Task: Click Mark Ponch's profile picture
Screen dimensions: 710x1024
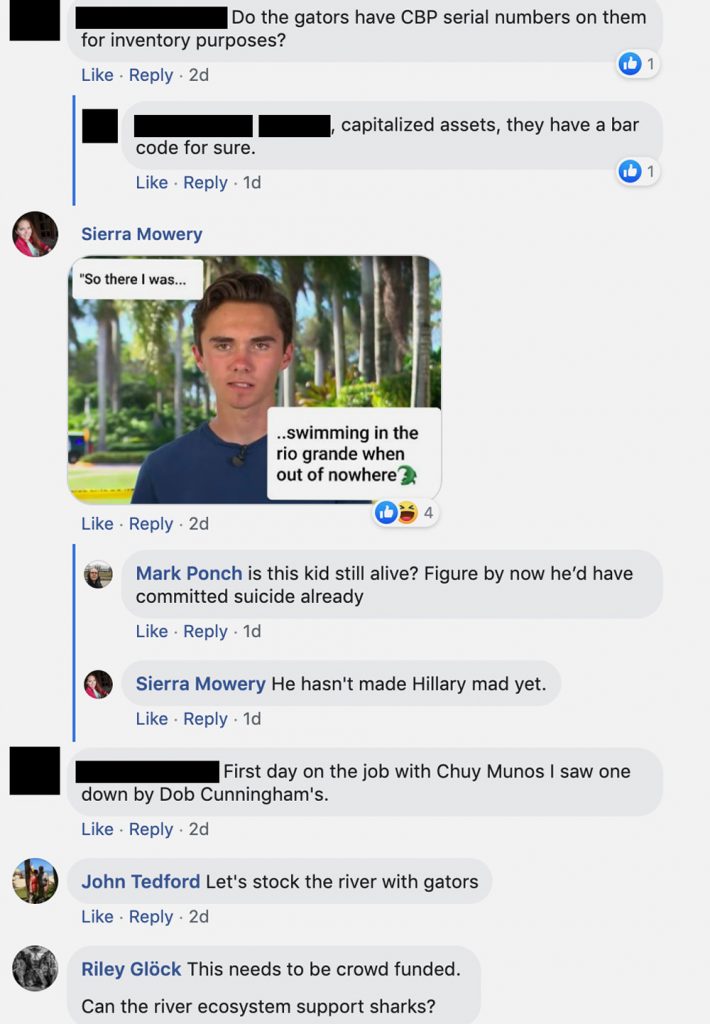Action: coord(98,574)
